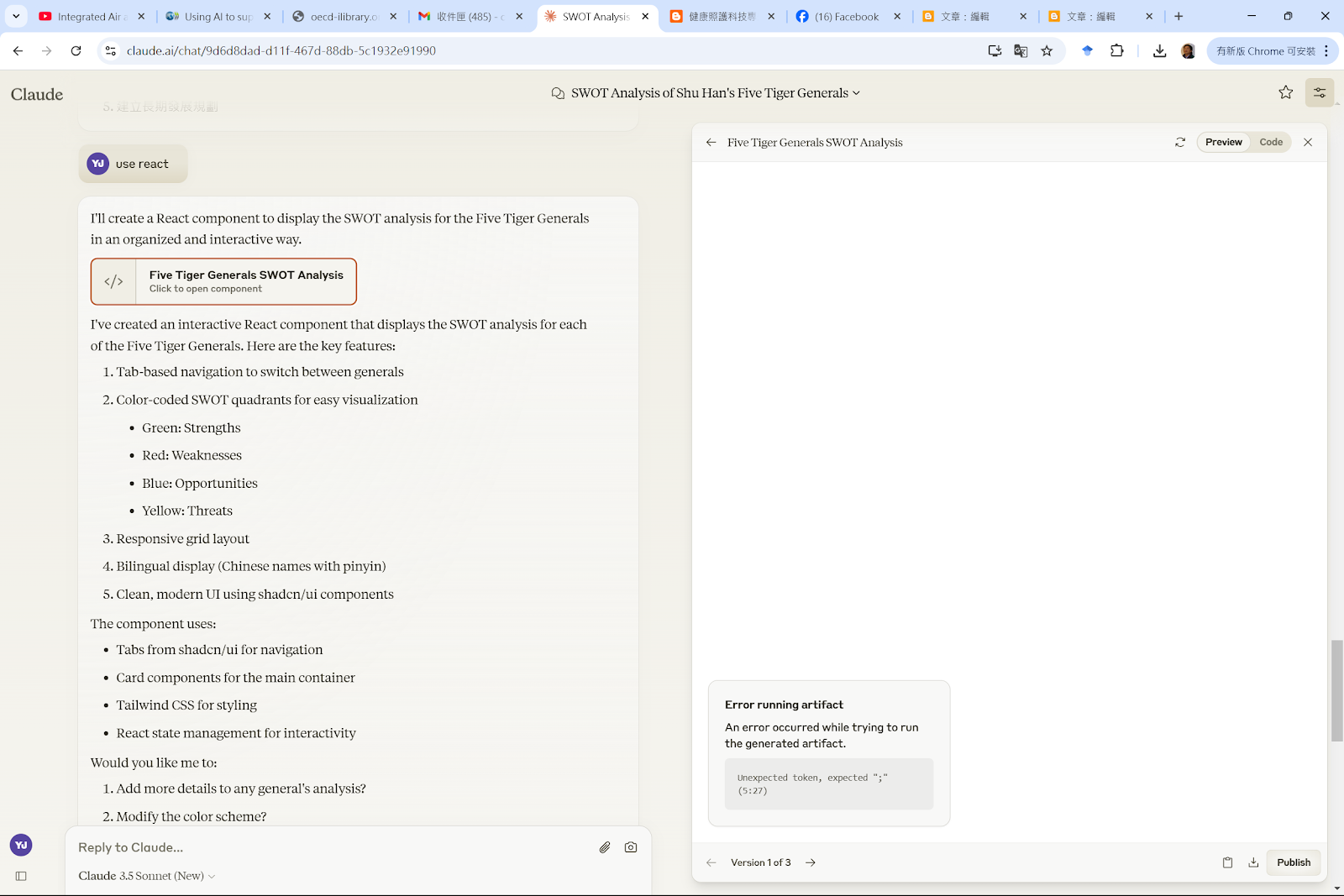
Task: Close the SWOT Analysis tab
Action: click(645, 16)
